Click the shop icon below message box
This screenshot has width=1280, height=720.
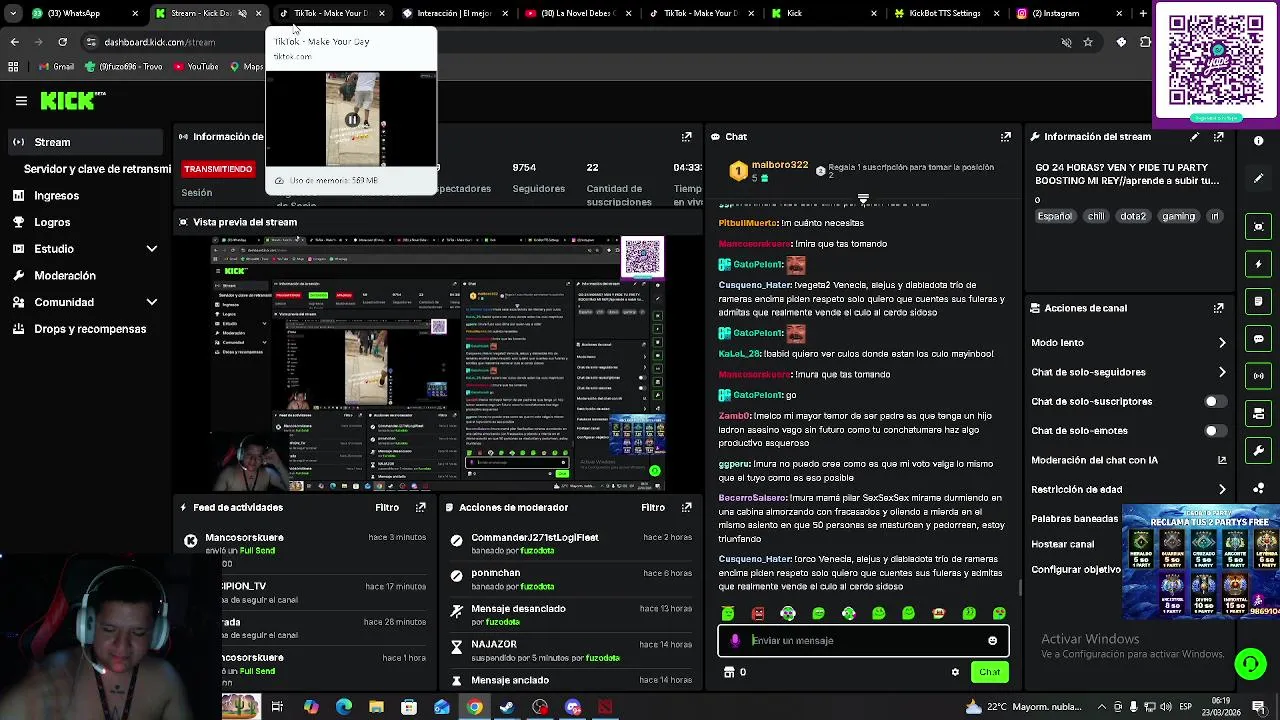click(730, 672)
